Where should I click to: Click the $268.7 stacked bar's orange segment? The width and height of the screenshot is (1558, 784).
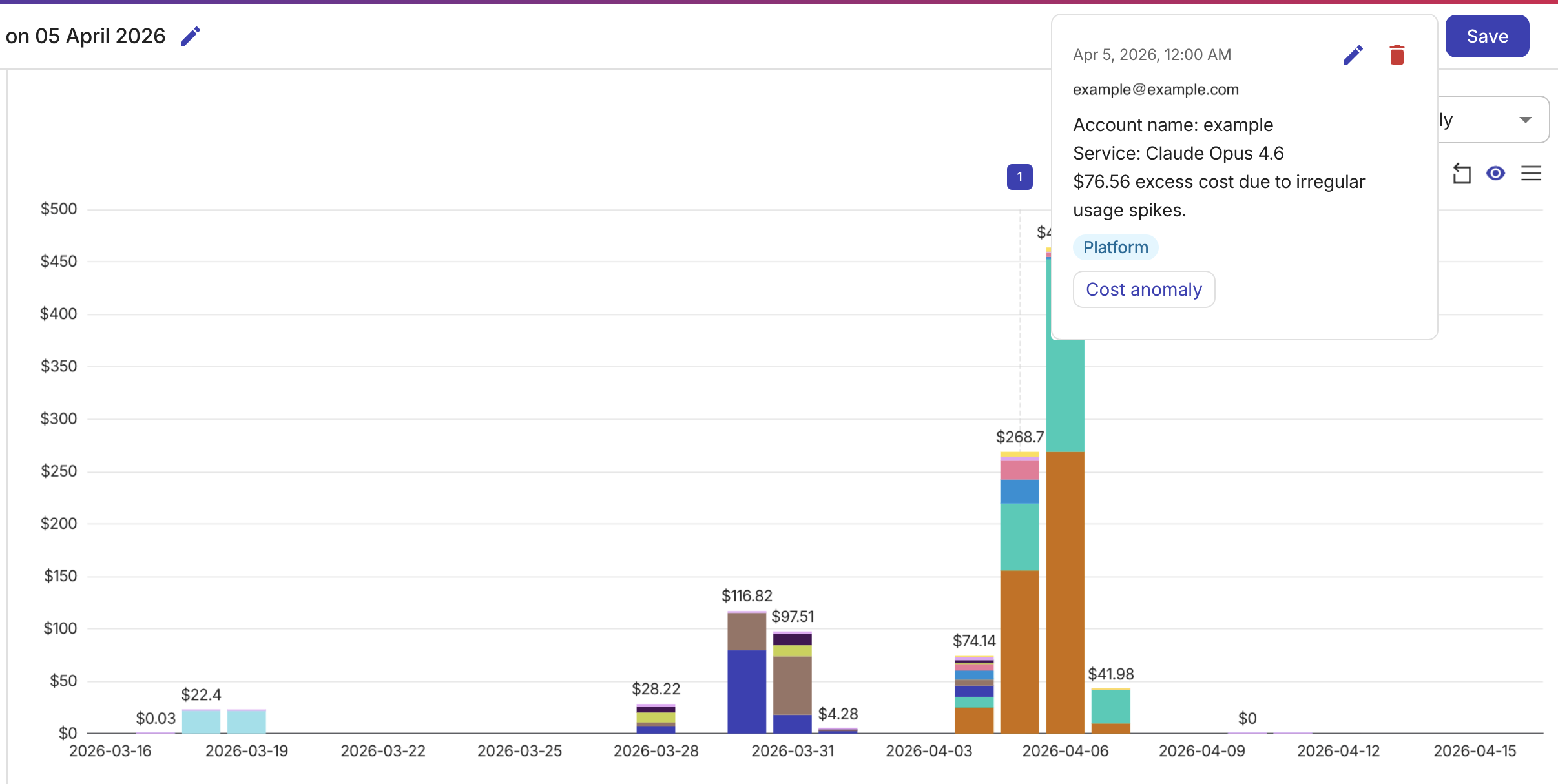1019,652
